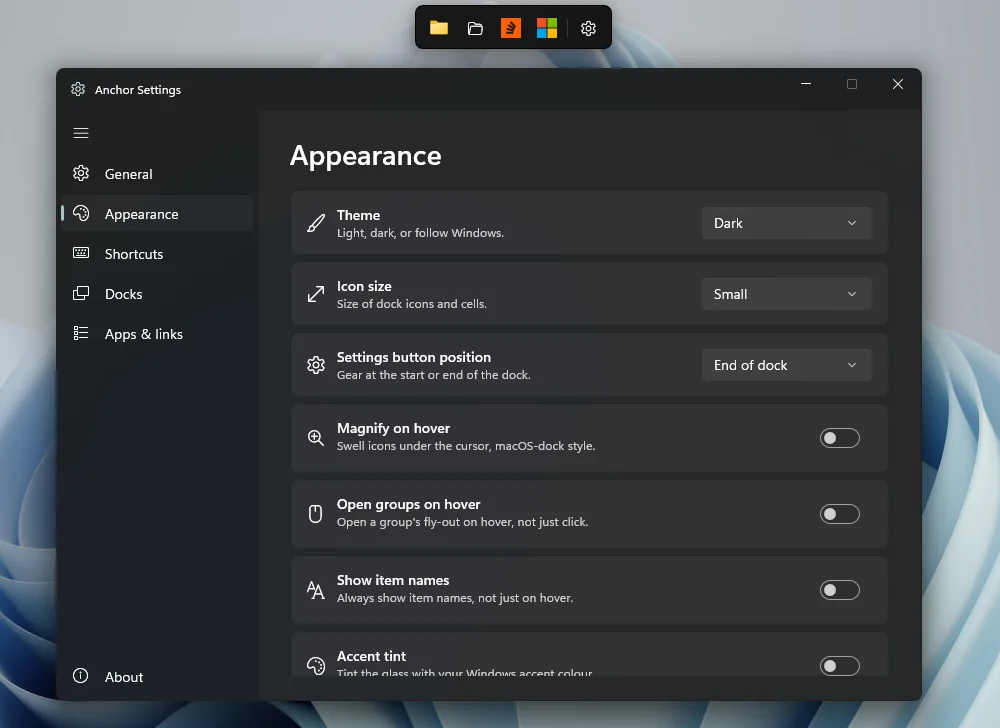Click the gear settings icon in the dock
1000x728 pixels.
588,28
